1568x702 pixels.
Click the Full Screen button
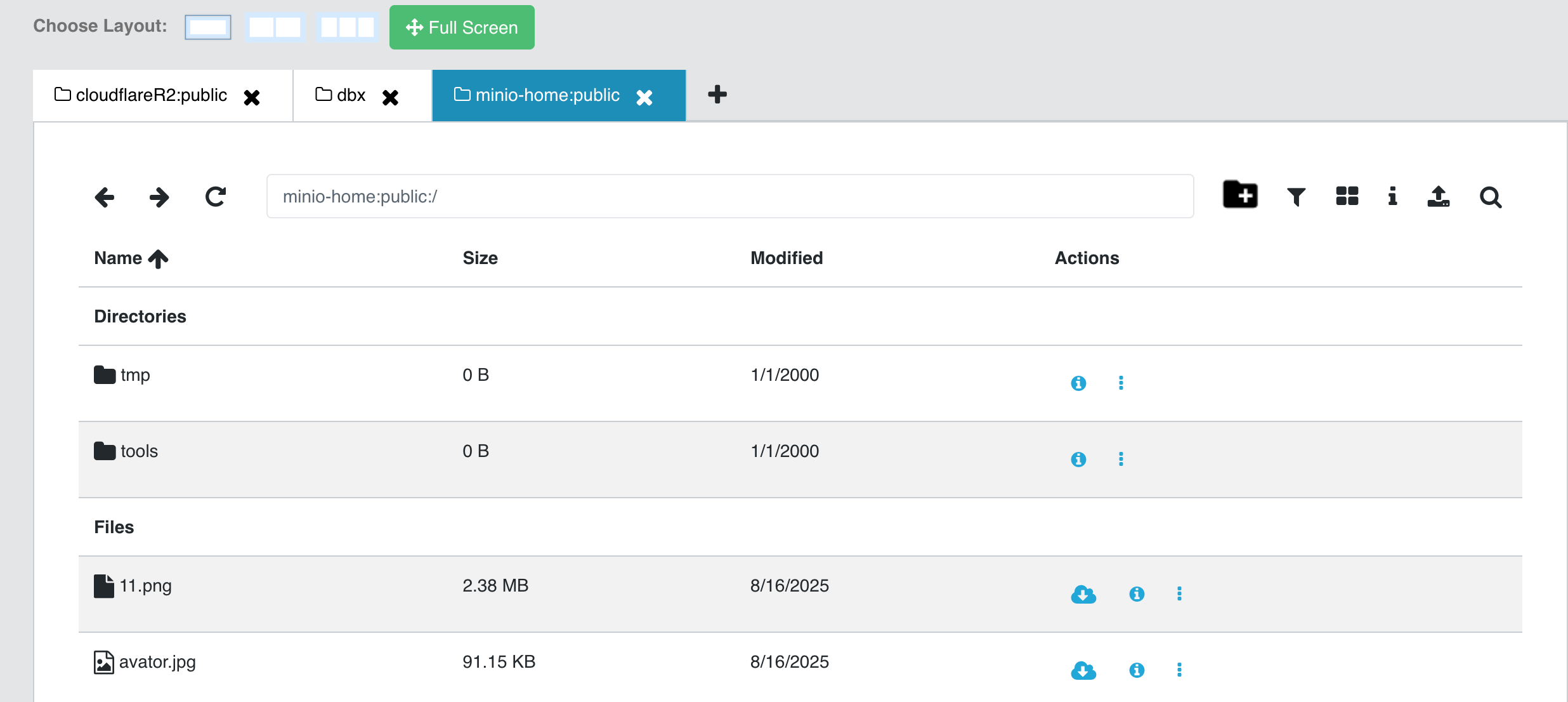click(462, 27)
